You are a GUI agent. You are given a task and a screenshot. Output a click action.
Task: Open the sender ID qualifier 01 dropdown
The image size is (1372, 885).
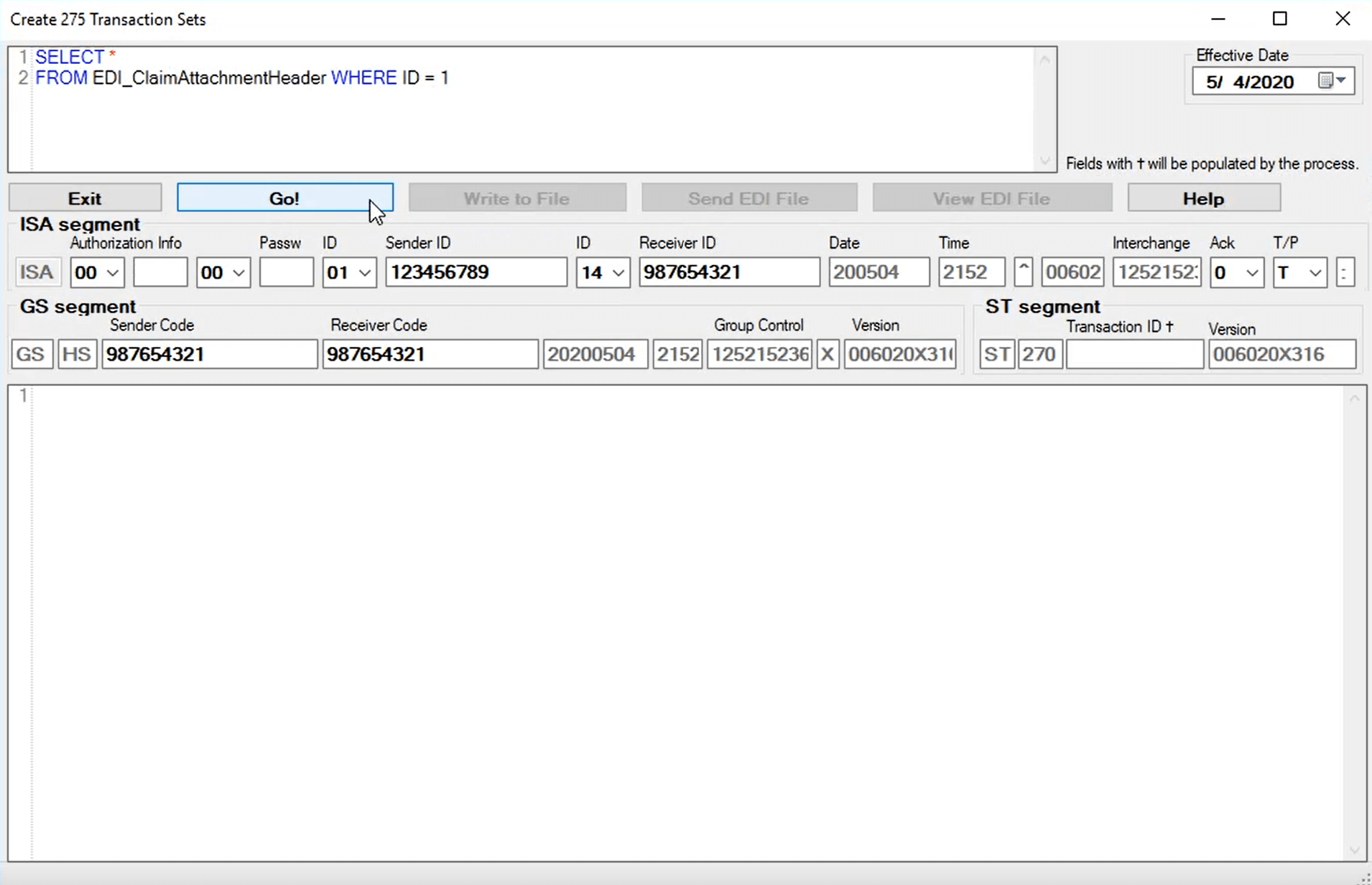pos(364,273)
